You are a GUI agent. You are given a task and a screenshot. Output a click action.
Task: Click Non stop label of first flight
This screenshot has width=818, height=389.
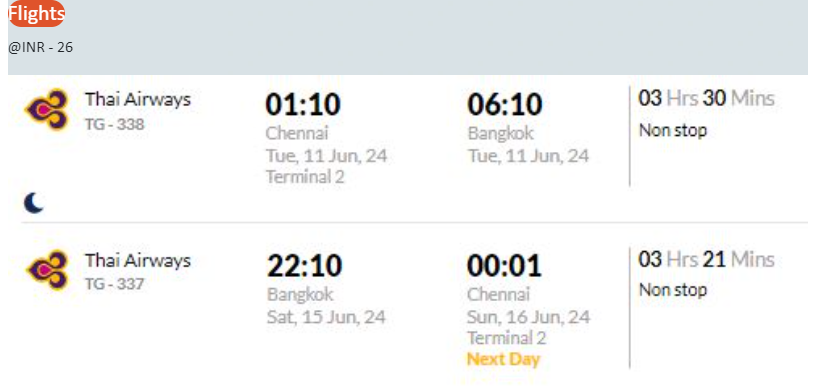point(673,130)
